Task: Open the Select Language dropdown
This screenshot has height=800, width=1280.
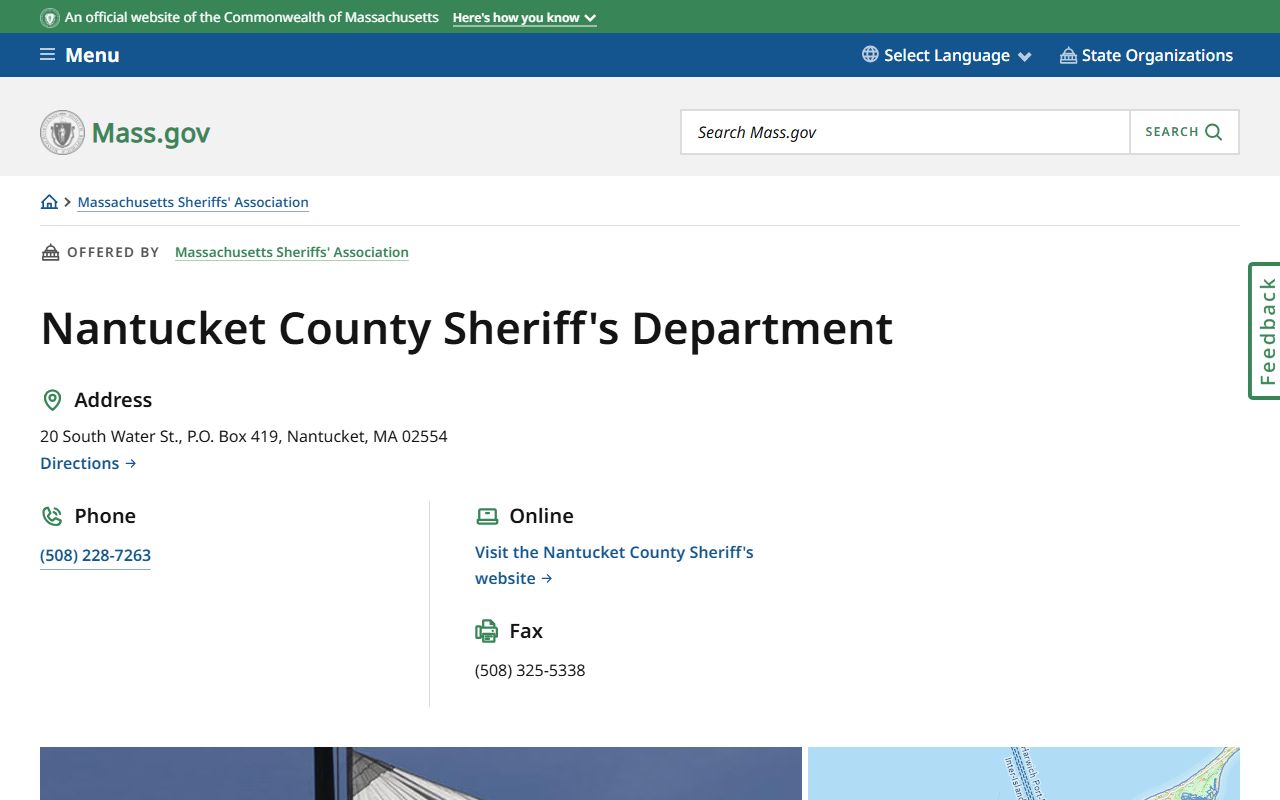Action: [946, 55]
